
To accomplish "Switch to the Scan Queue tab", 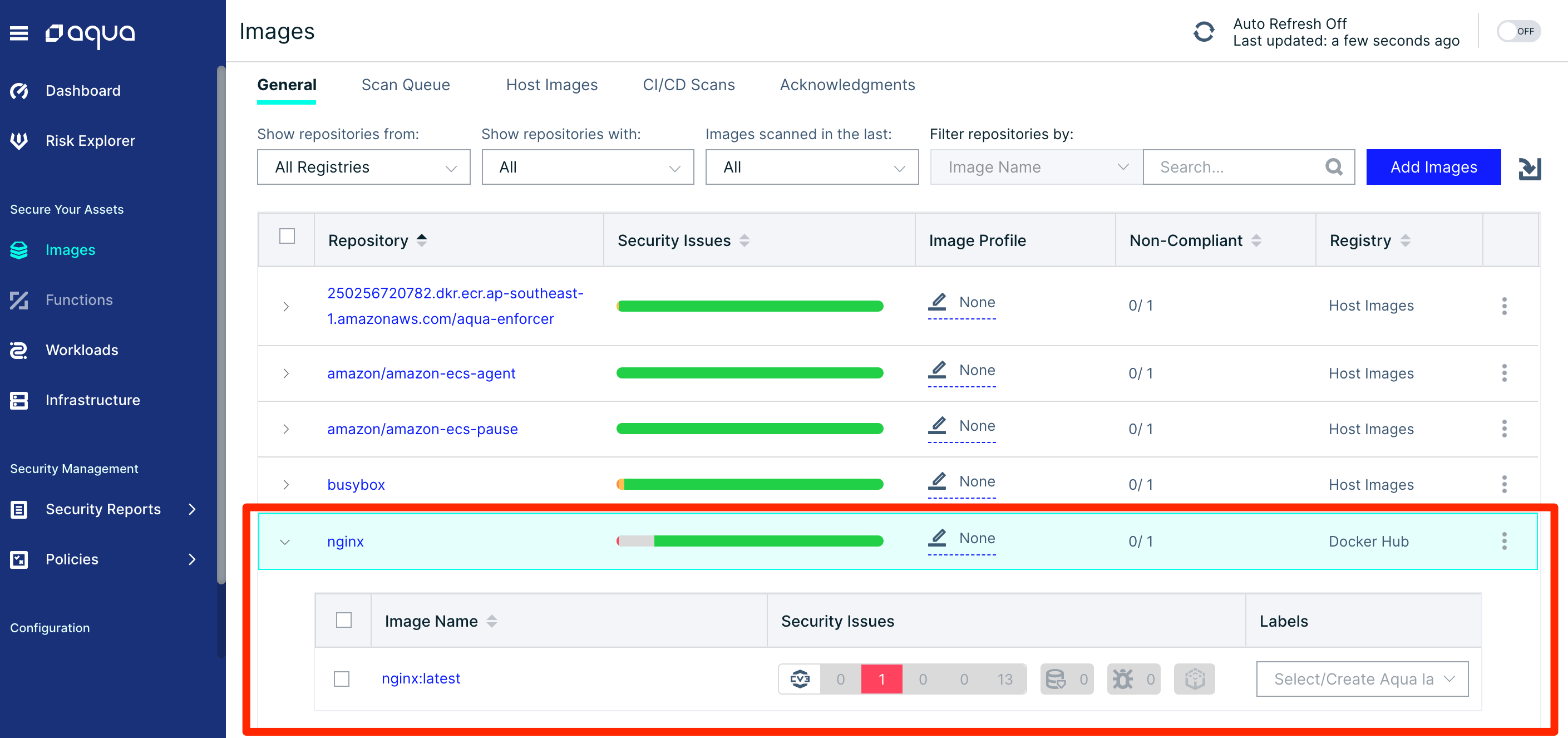I will [405, 84].
